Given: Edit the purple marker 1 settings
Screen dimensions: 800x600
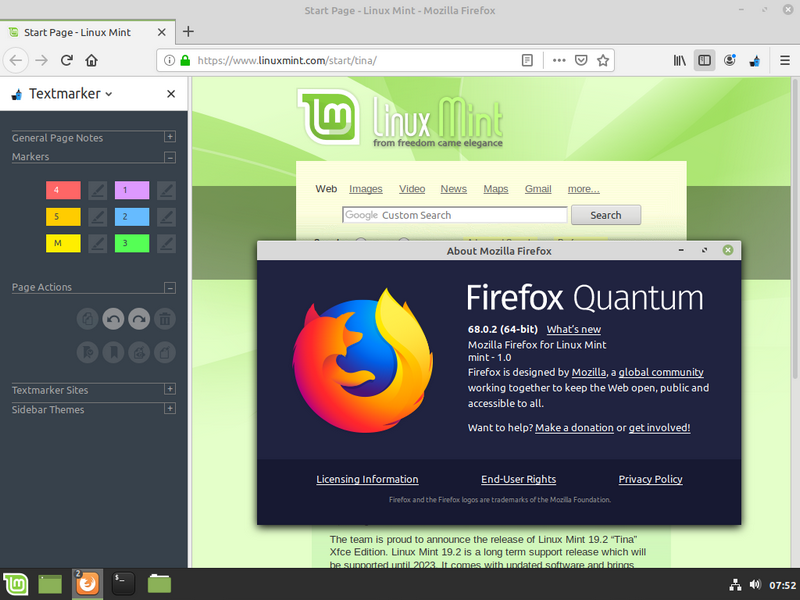Looking at the screenshot, I should (166, 190).
